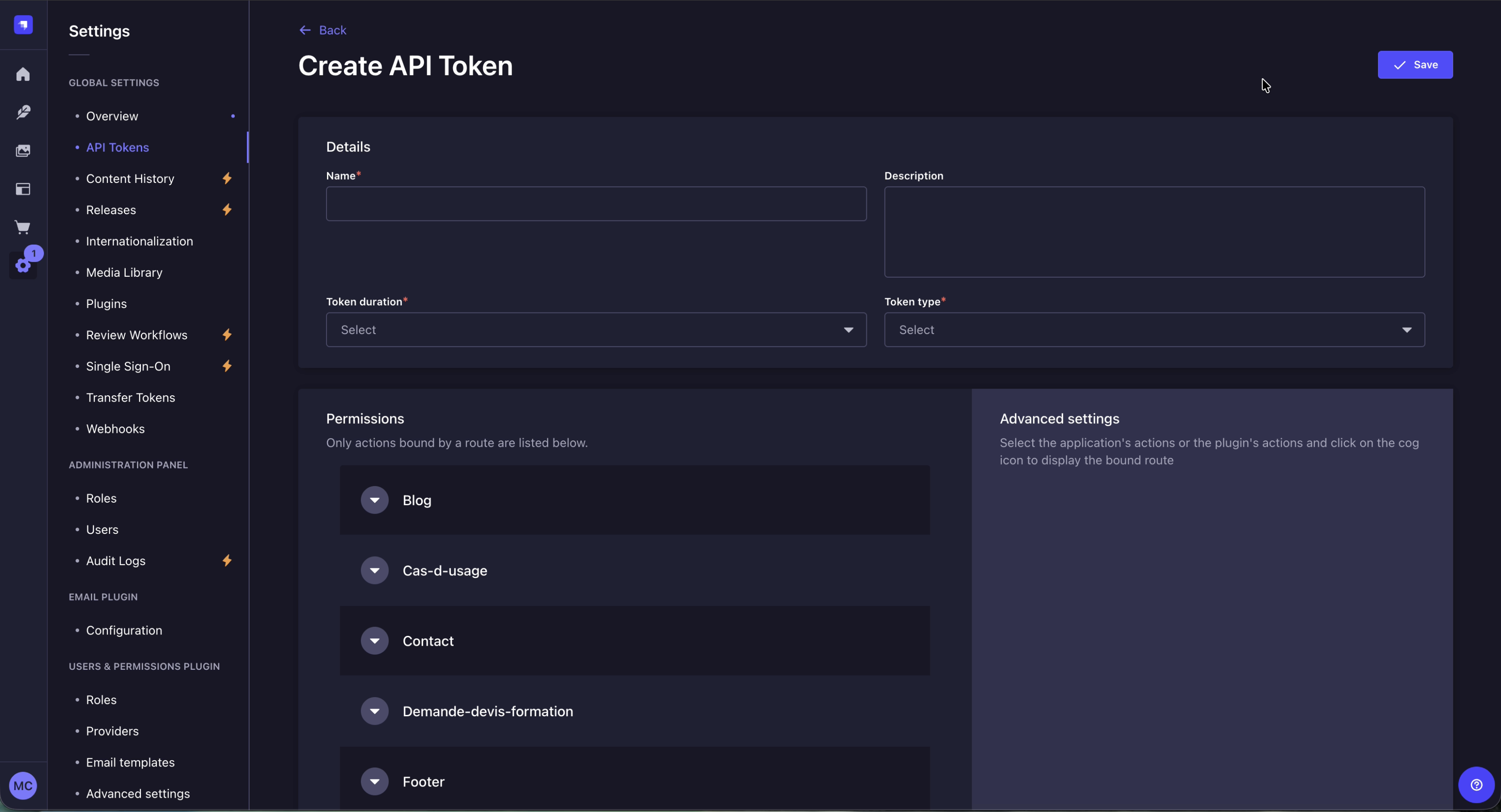Click into the Name input field
Image resolution: width=1501 pixels, height=812 pixels.
coord(595,204)
